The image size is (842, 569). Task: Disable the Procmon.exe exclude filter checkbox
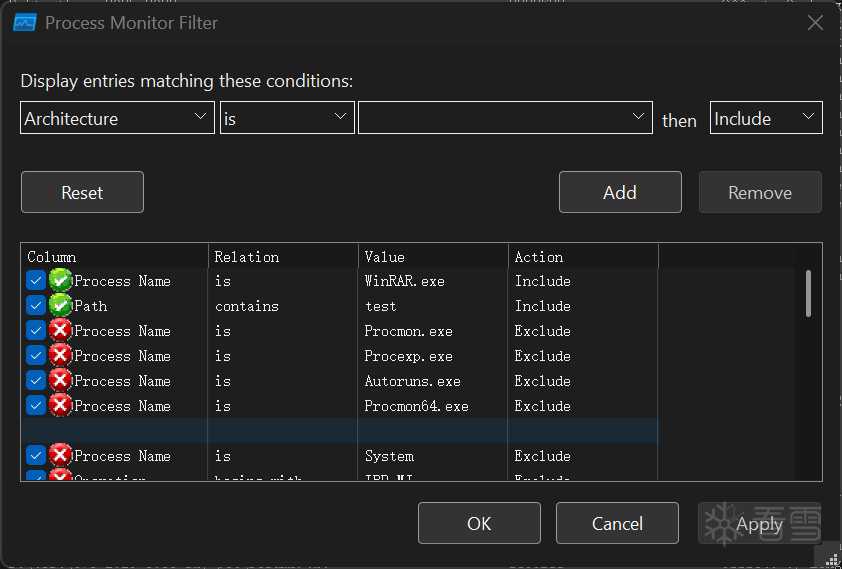point(36,331)
